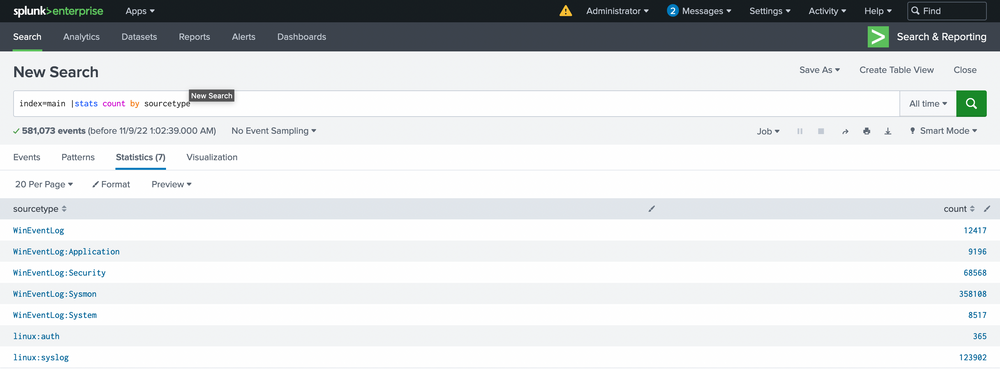Click the WinEventLog:Security sourcetype
This screenshot has width=1000, height=370.
coord(59,272)
